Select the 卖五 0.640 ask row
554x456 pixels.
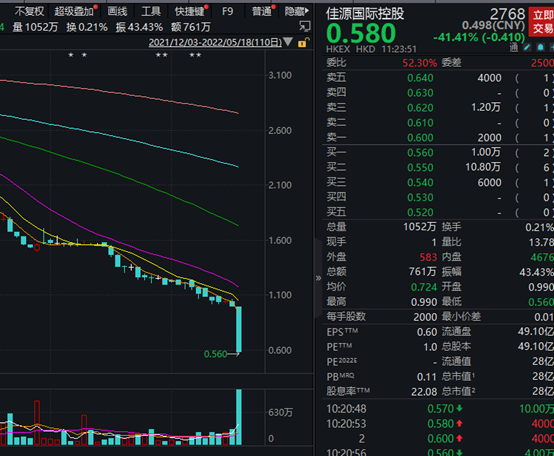pos(438,78)
